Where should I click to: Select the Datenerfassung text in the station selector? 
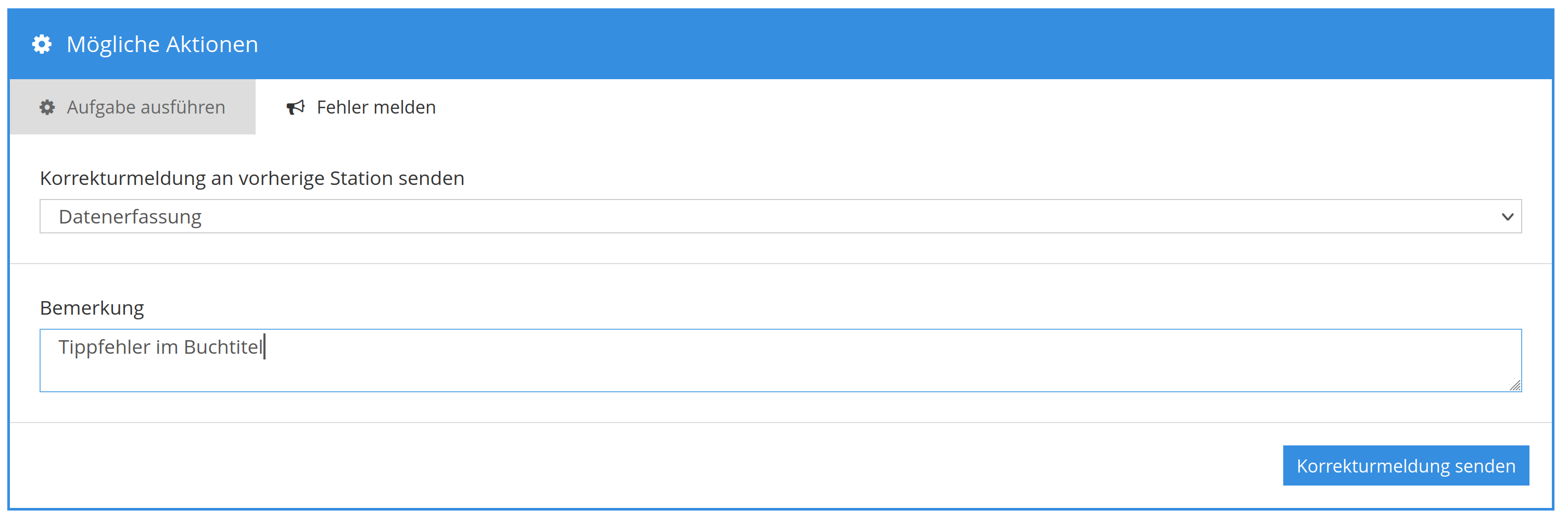[130, 217]
